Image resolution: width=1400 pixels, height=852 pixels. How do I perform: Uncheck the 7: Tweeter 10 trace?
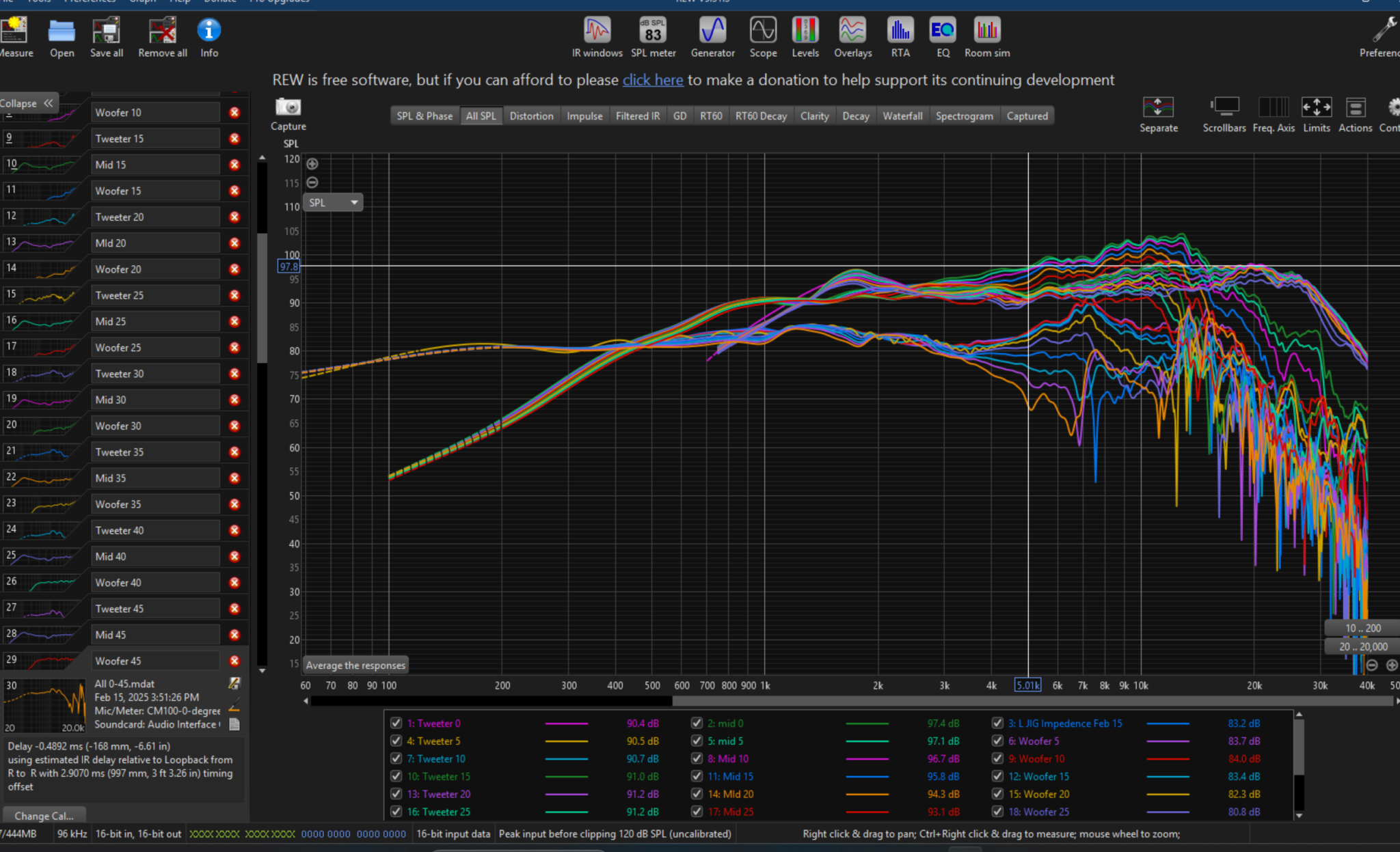click(396, 758)
